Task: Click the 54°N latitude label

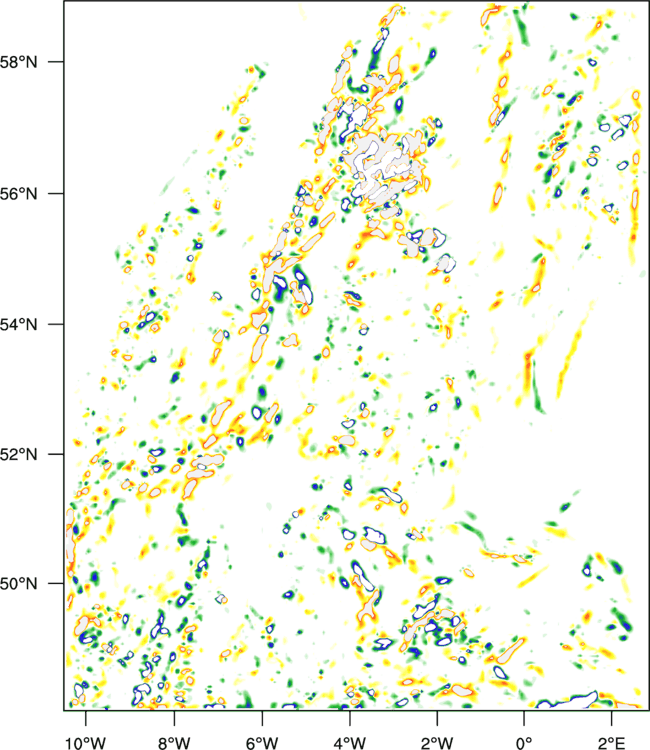Action: (19, 325)
